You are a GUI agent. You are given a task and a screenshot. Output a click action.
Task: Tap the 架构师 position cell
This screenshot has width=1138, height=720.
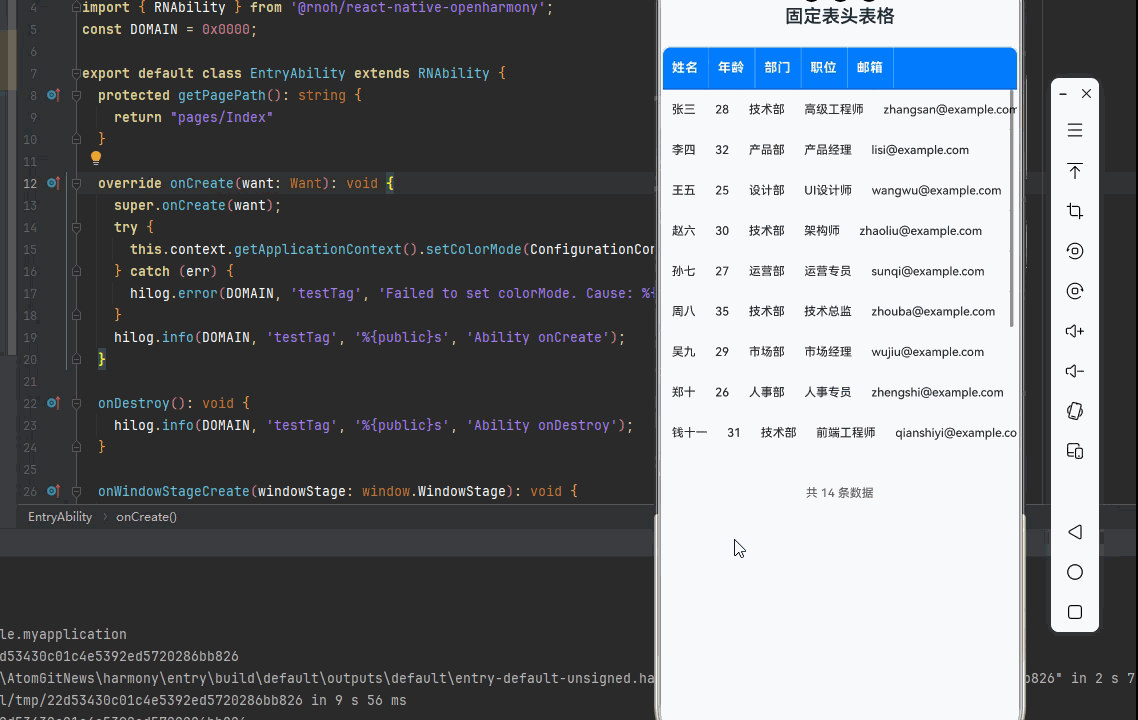[822, 231]
